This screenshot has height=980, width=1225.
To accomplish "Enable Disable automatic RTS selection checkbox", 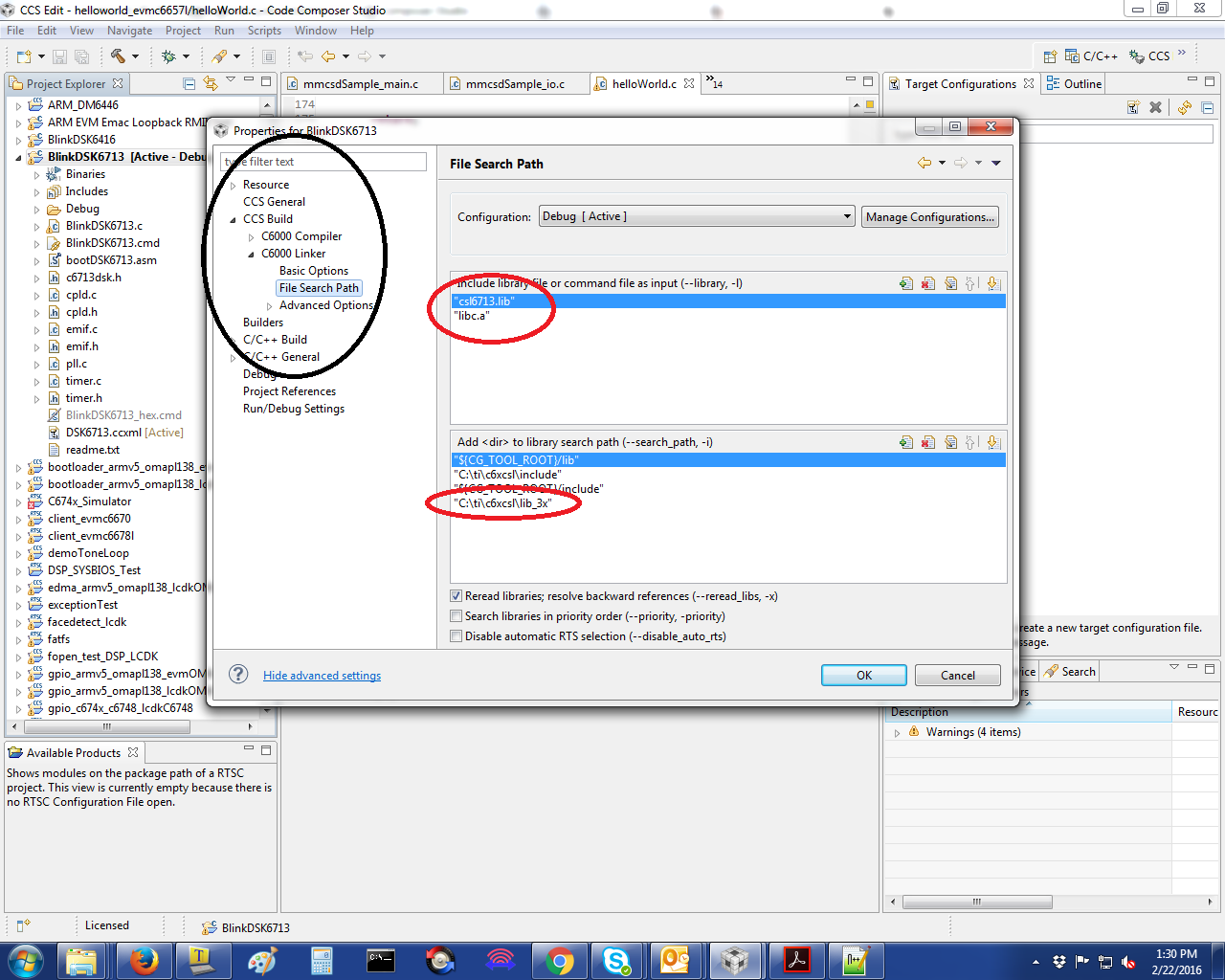I will click(x=457, y=636).
